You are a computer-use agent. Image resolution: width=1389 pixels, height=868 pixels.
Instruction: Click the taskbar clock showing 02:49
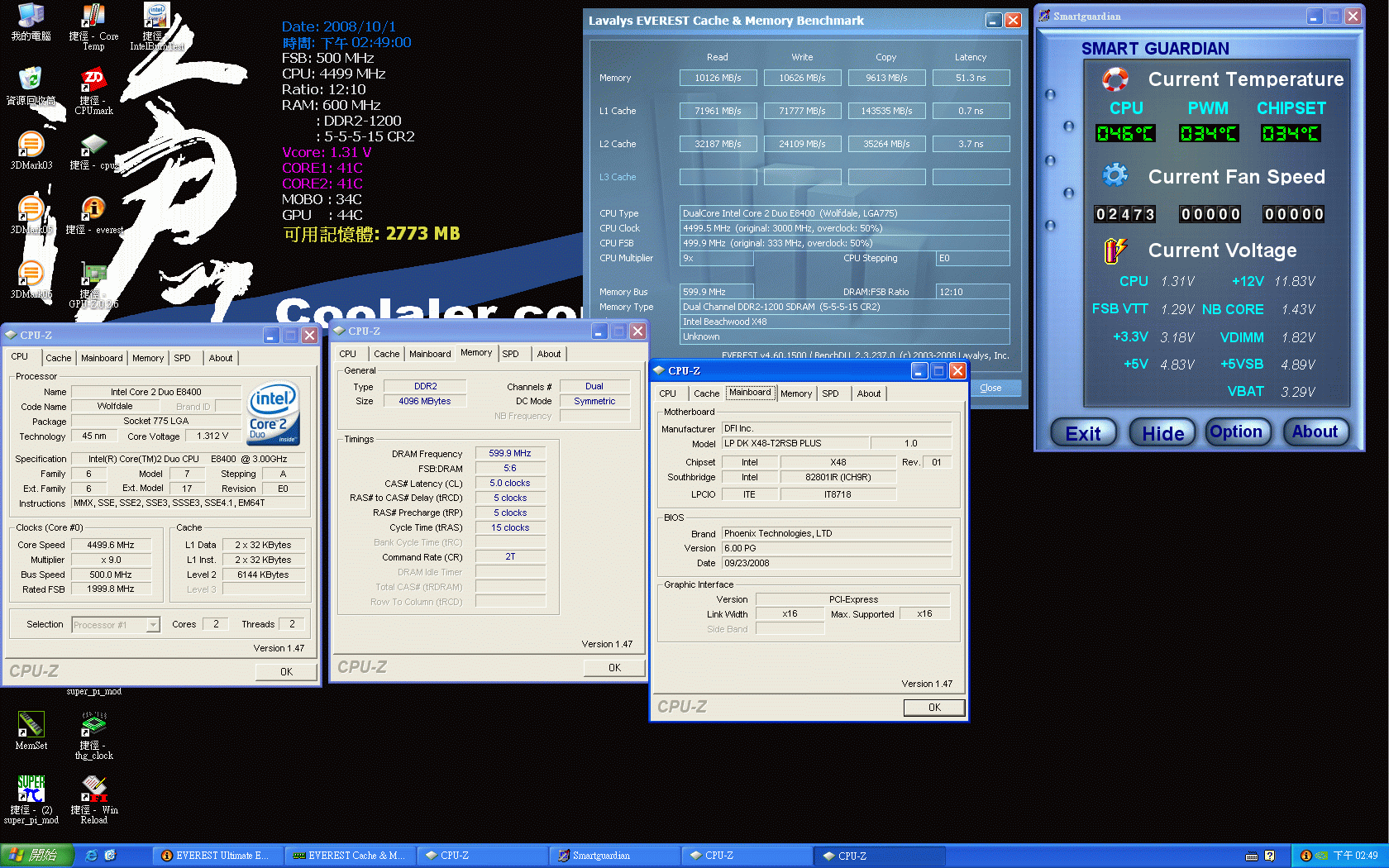[1356, 856]
